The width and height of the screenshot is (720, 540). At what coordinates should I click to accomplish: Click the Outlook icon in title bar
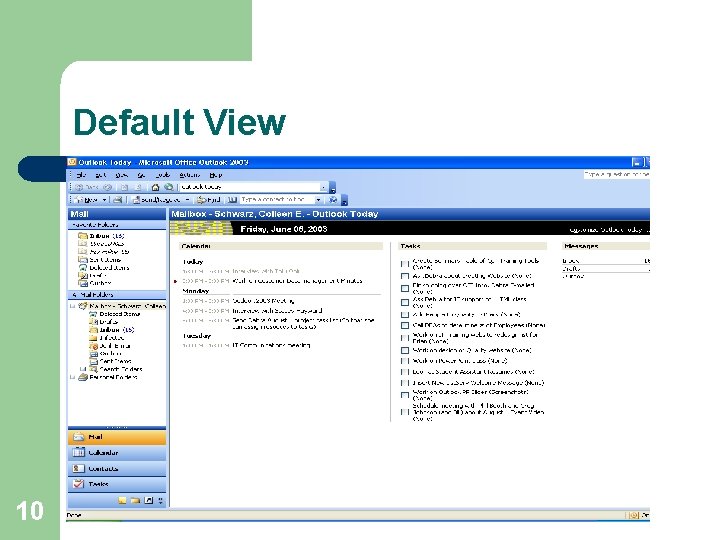72,162
